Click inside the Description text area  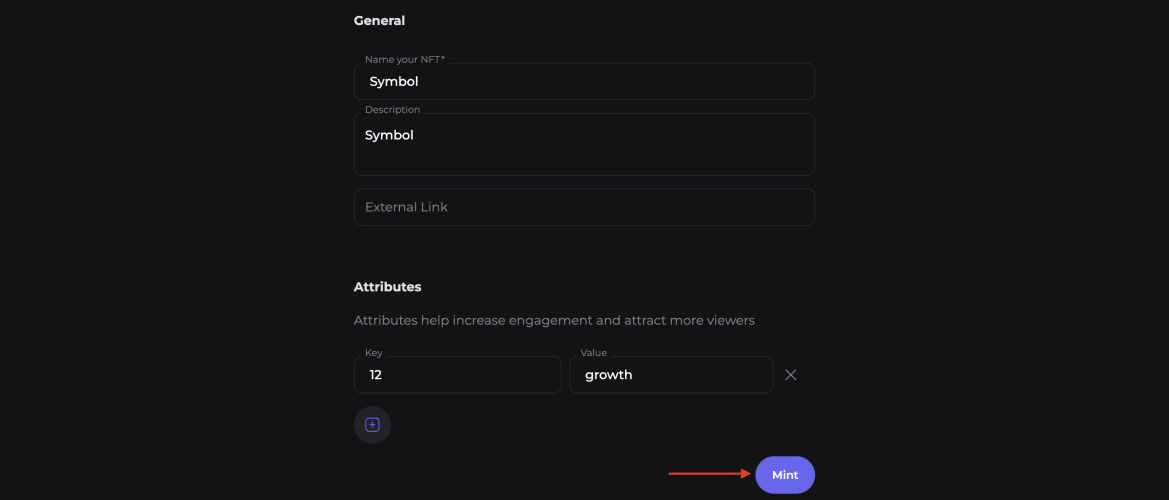pos(584,145)
